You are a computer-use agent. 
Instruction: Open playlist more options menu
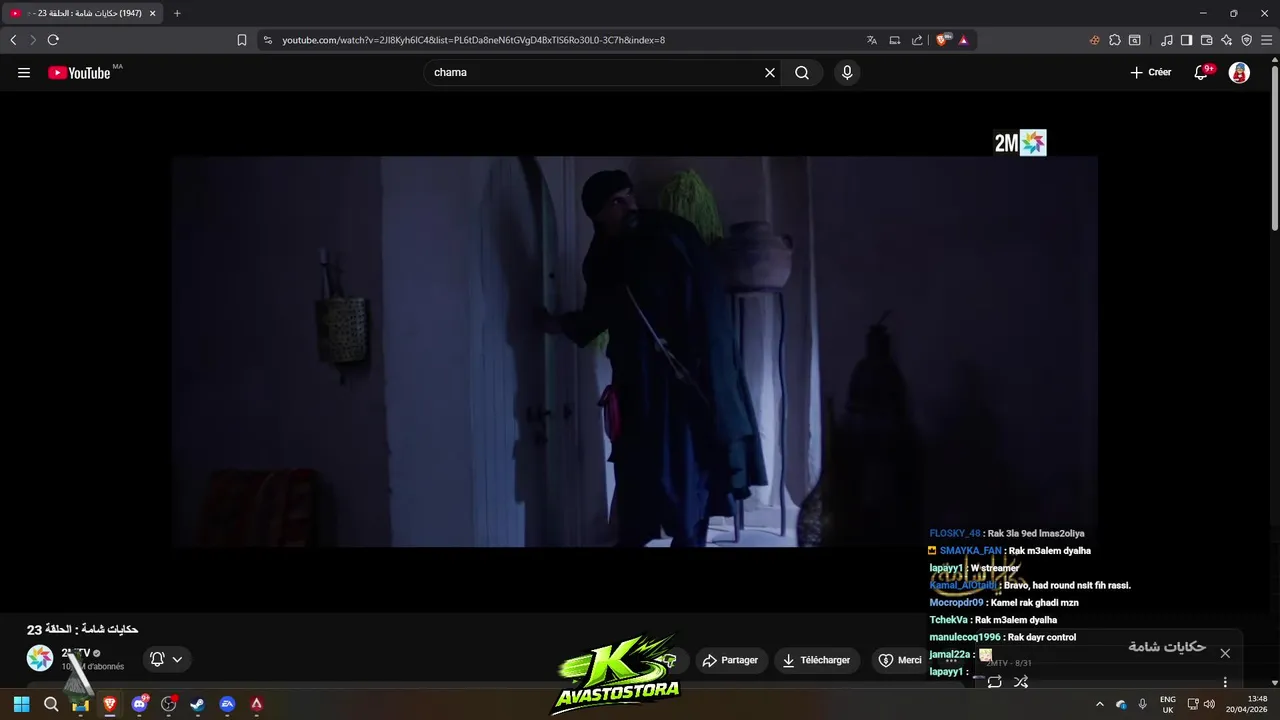[1225, 682]
